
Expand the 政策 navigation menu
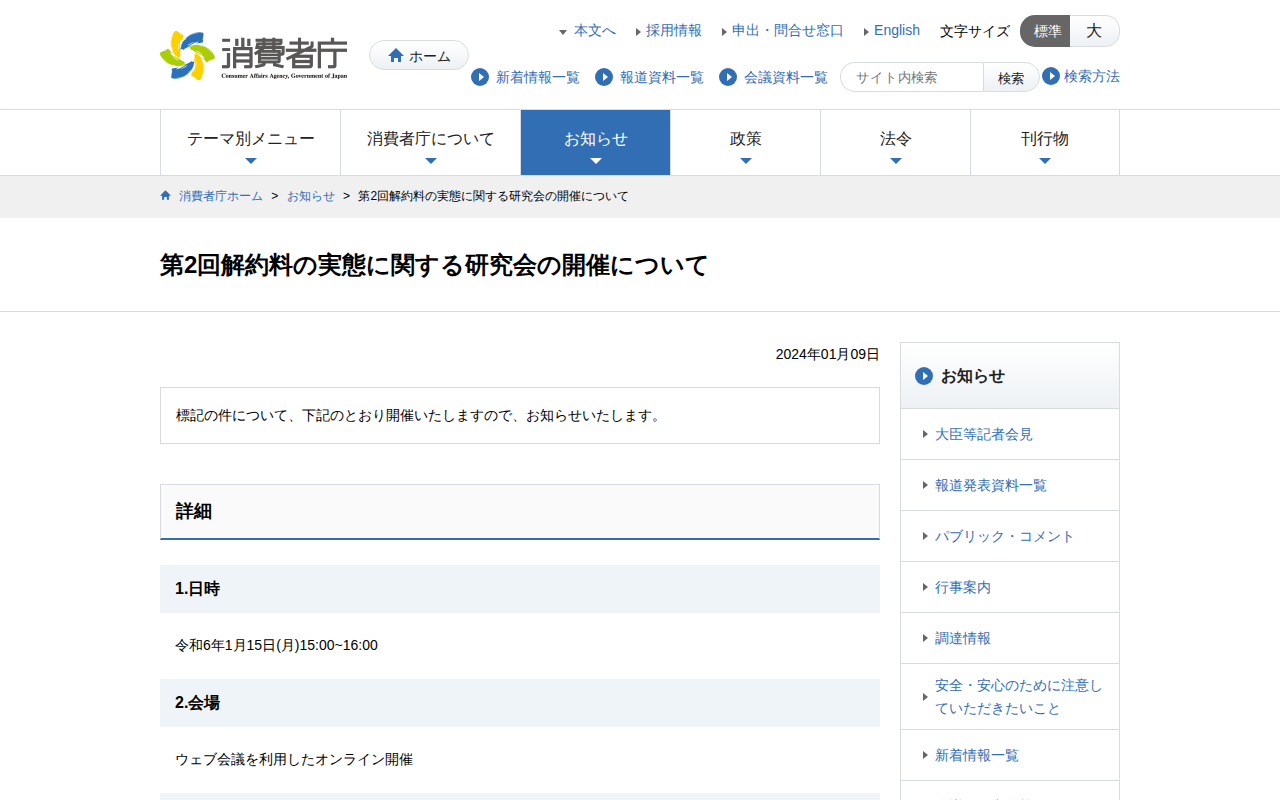pos(745,143)
